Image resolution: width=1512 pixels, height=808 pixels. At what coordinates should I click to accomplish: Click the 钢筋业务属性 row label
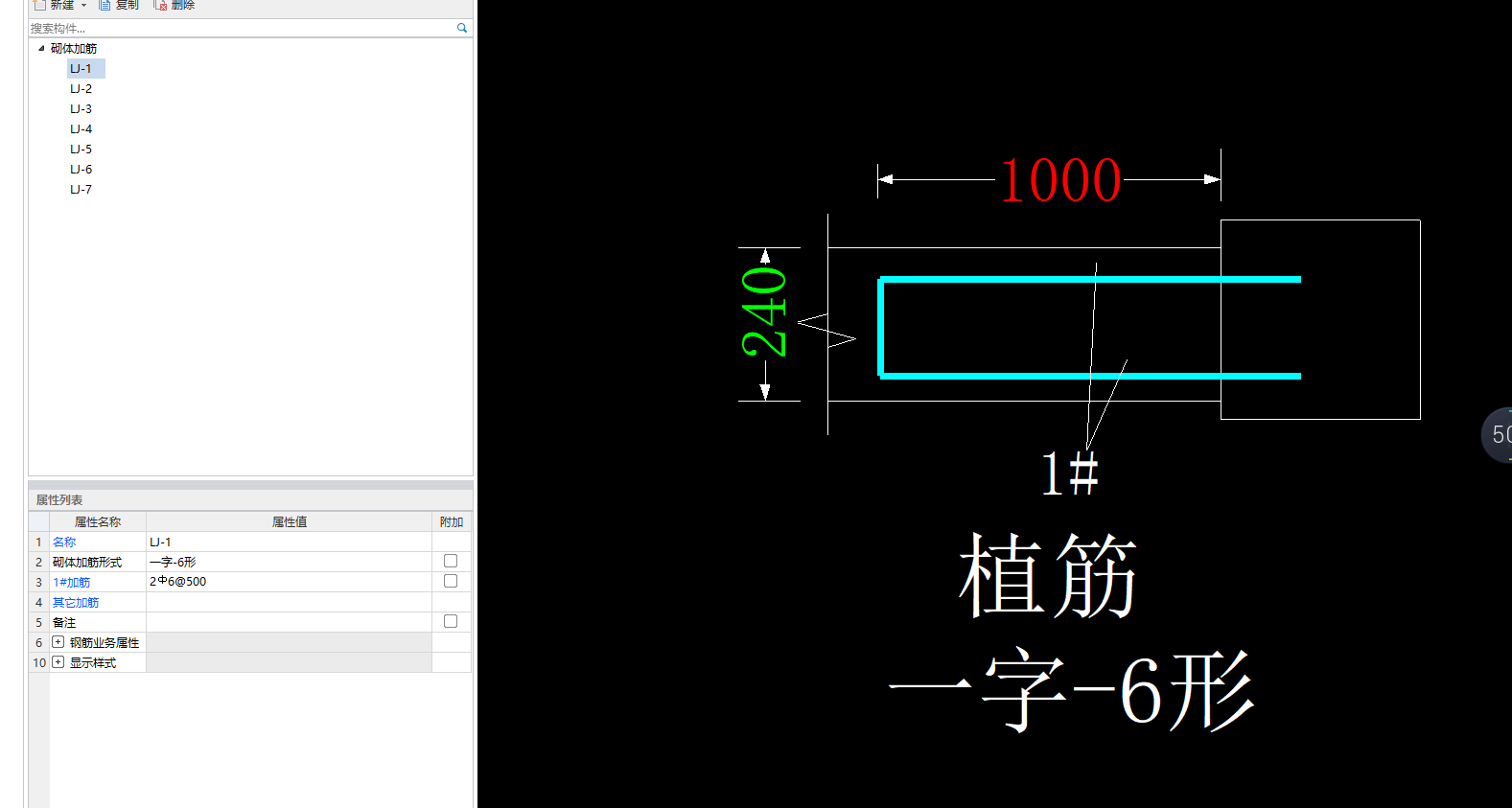[105, 642]
